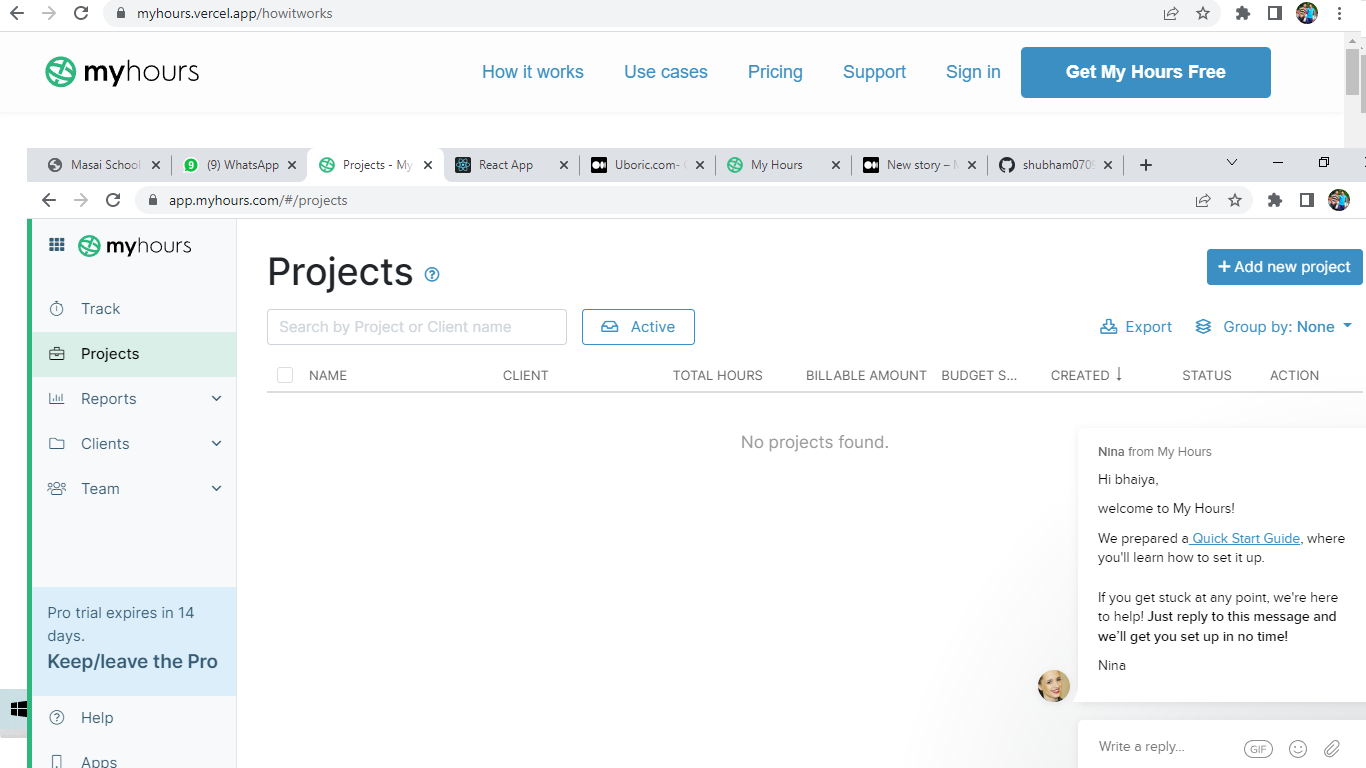
Task: Insert a GIF in the chat reply
Action: [1258, 748]
